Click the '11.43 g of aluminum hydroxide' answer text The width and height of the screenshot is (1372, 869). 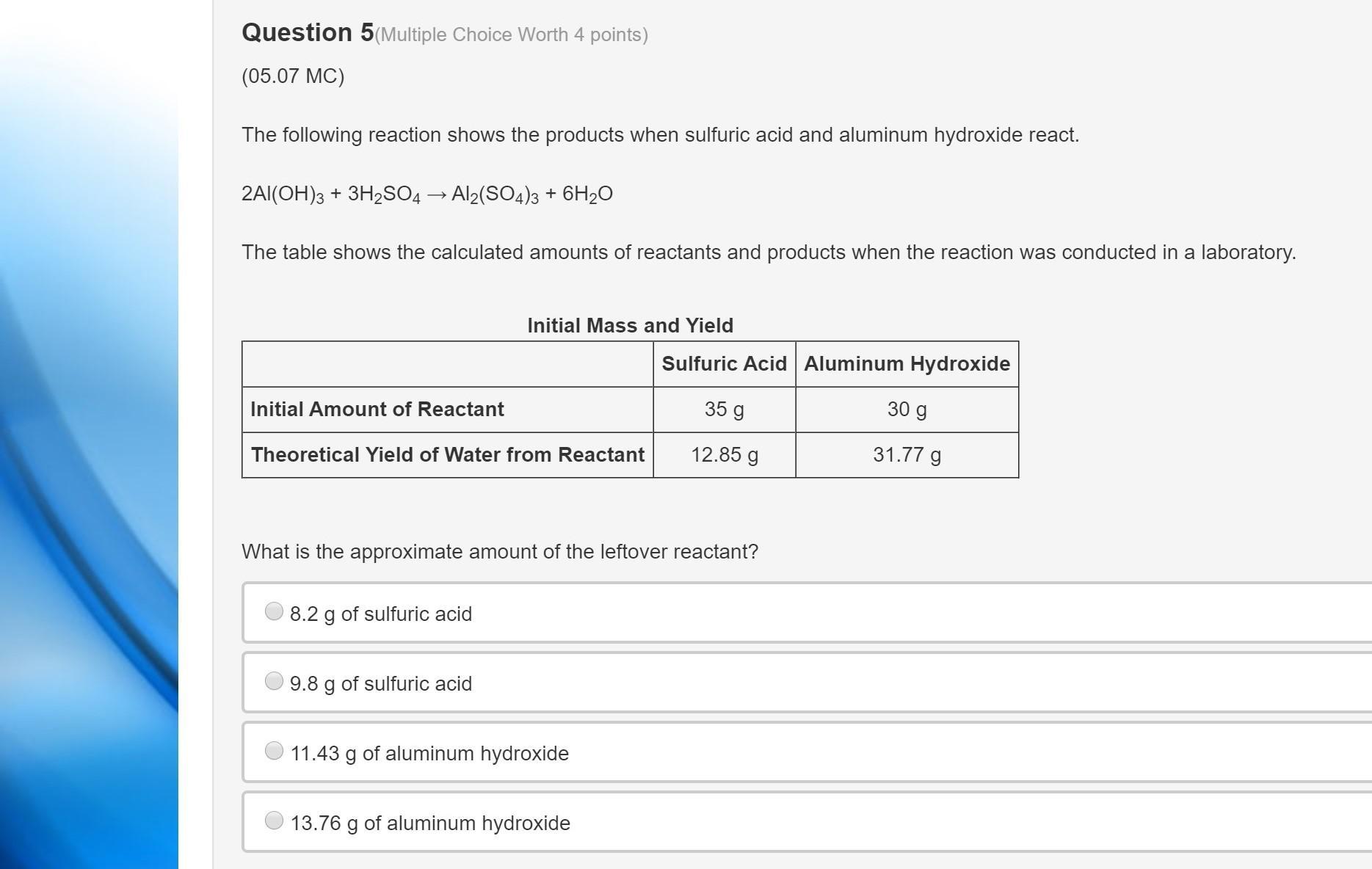tap(429, 754)
